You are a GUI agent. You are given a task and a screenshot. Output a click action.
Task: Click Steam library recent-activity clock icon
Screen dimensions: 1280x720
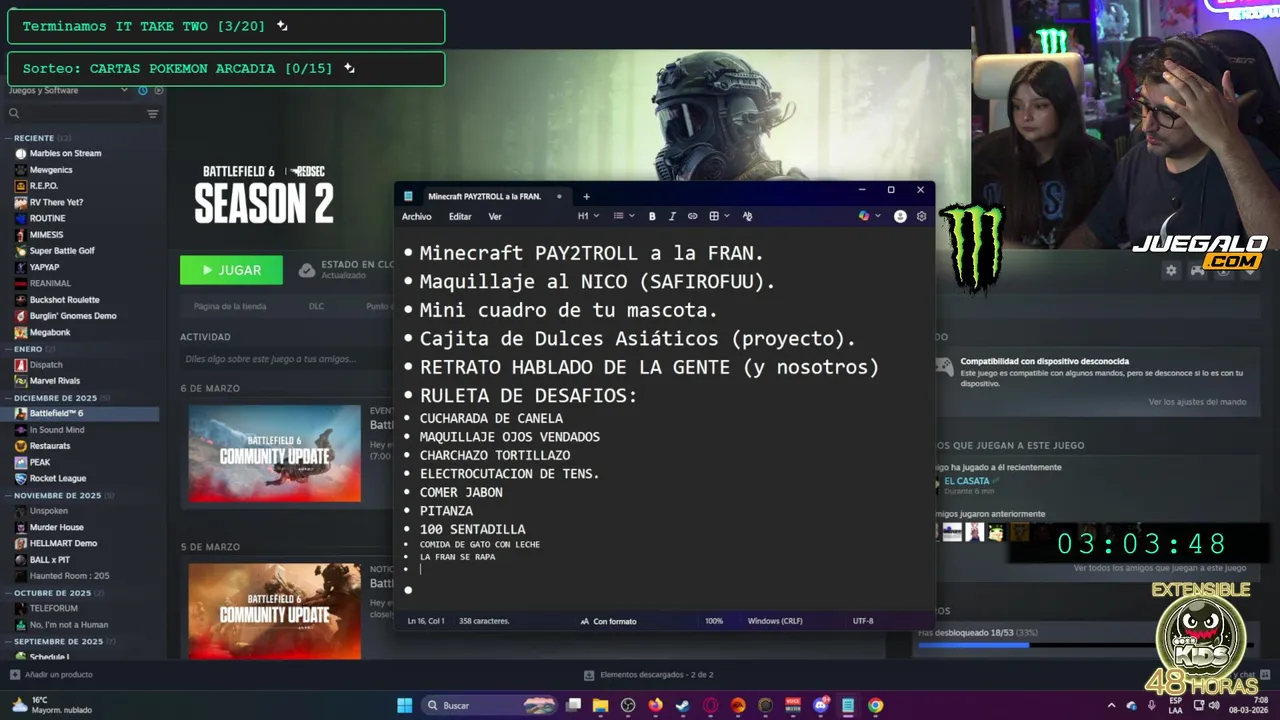click(143, 90)
